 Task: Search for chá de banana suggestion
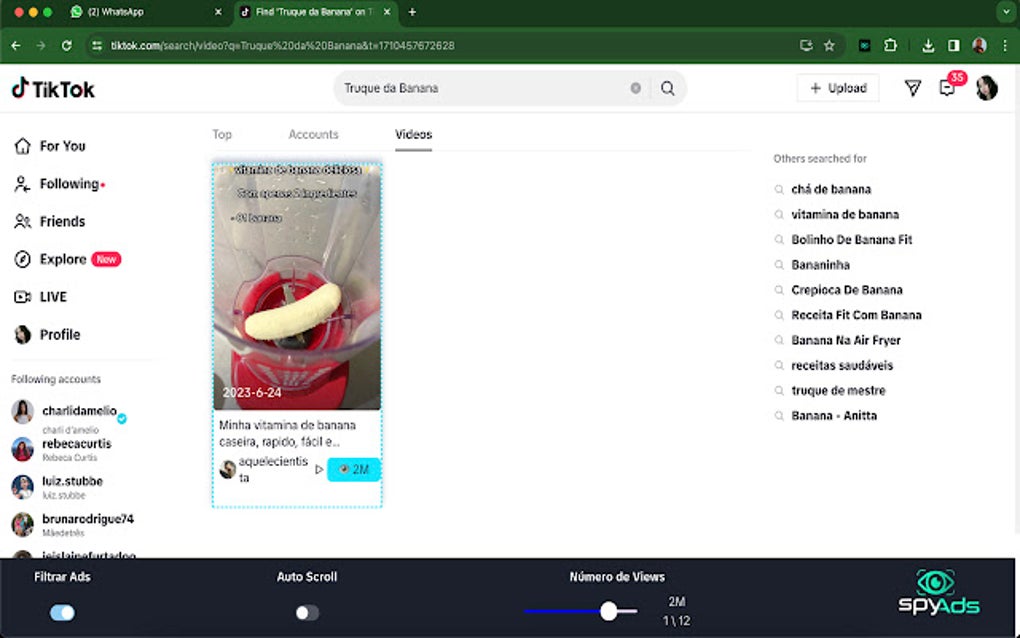(x=831, y=189)
